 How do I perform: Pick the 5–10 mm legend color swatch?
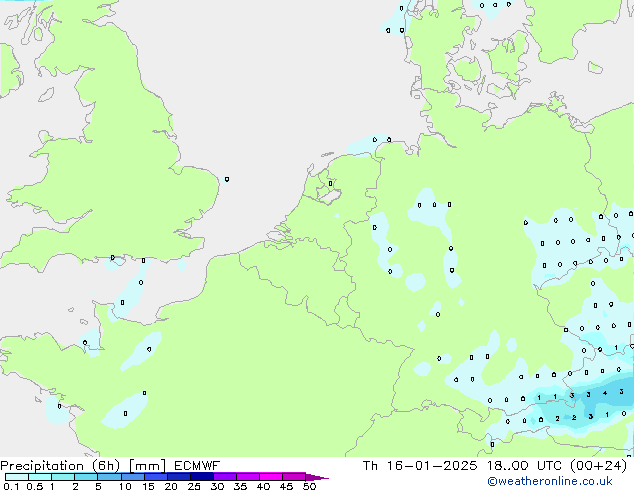click(109, 477)
